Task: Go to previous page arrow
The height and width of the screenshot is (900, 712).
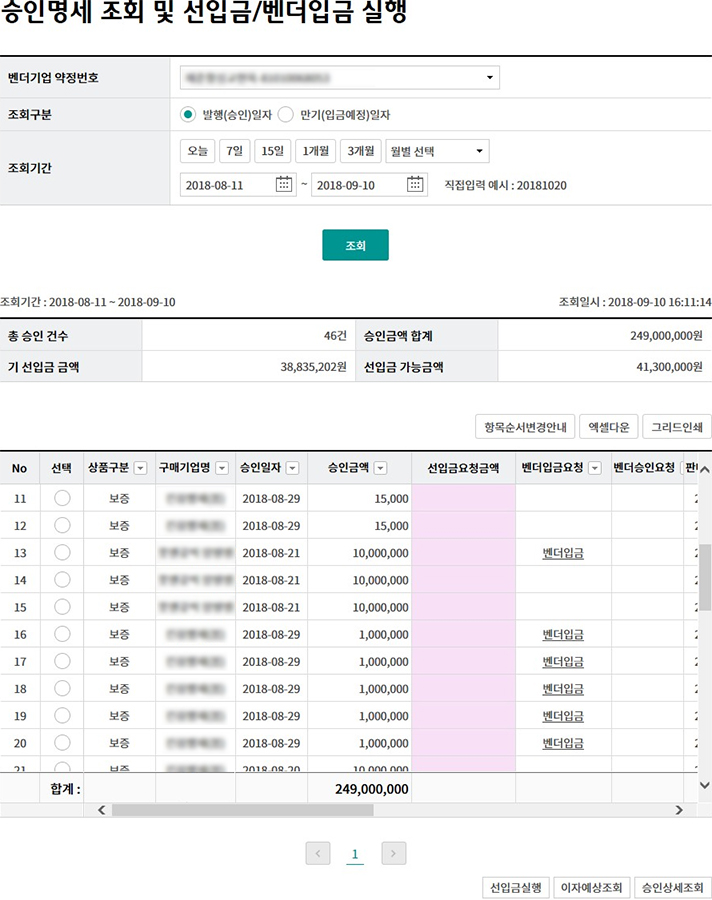Action: [x=318, y=853]
